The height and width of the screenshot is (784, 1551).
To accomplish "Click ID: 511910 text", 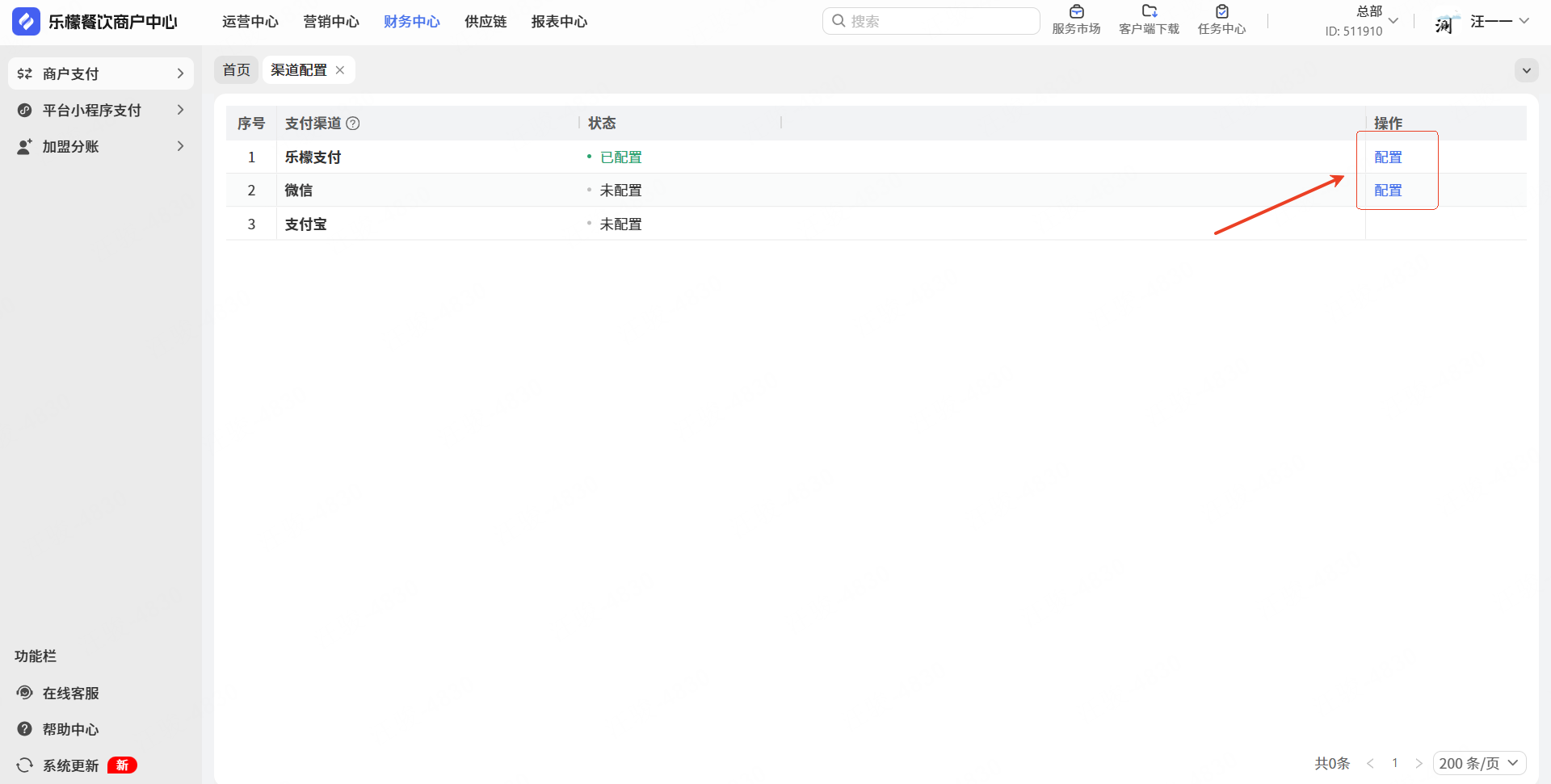I will (1354, 31).
